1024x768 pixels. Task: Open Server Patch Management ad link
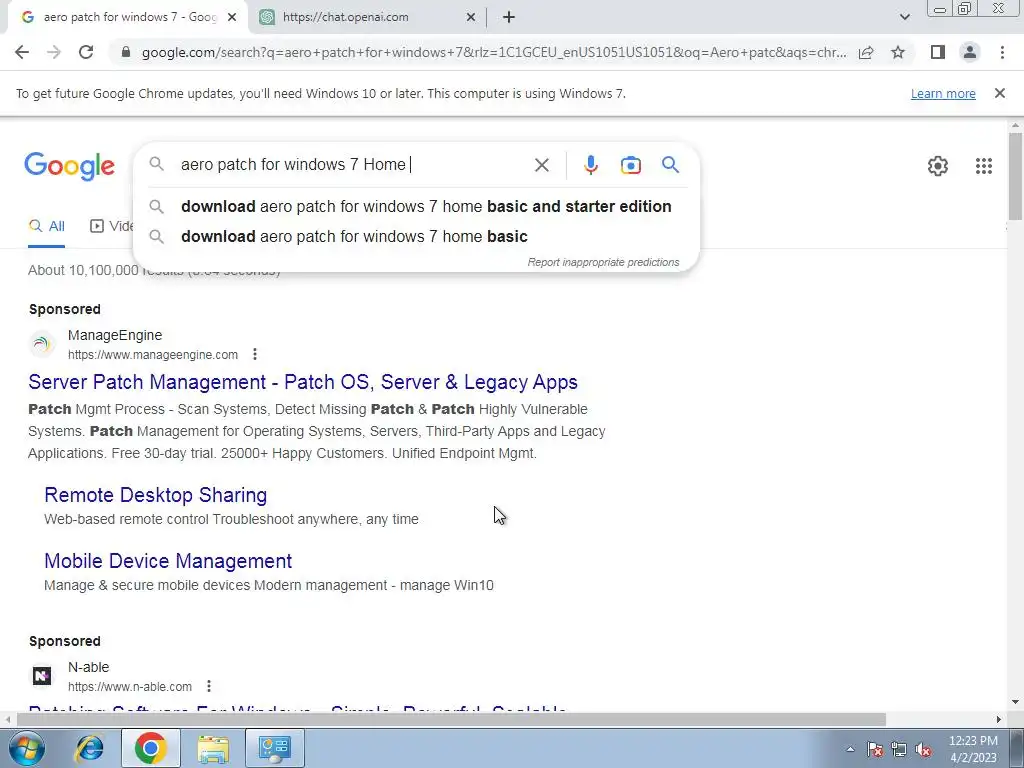click(303, 382)
